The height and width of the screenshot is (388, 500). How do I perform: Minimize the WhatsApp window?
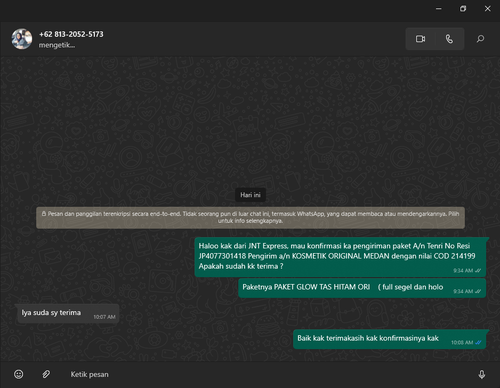[439, 9]
